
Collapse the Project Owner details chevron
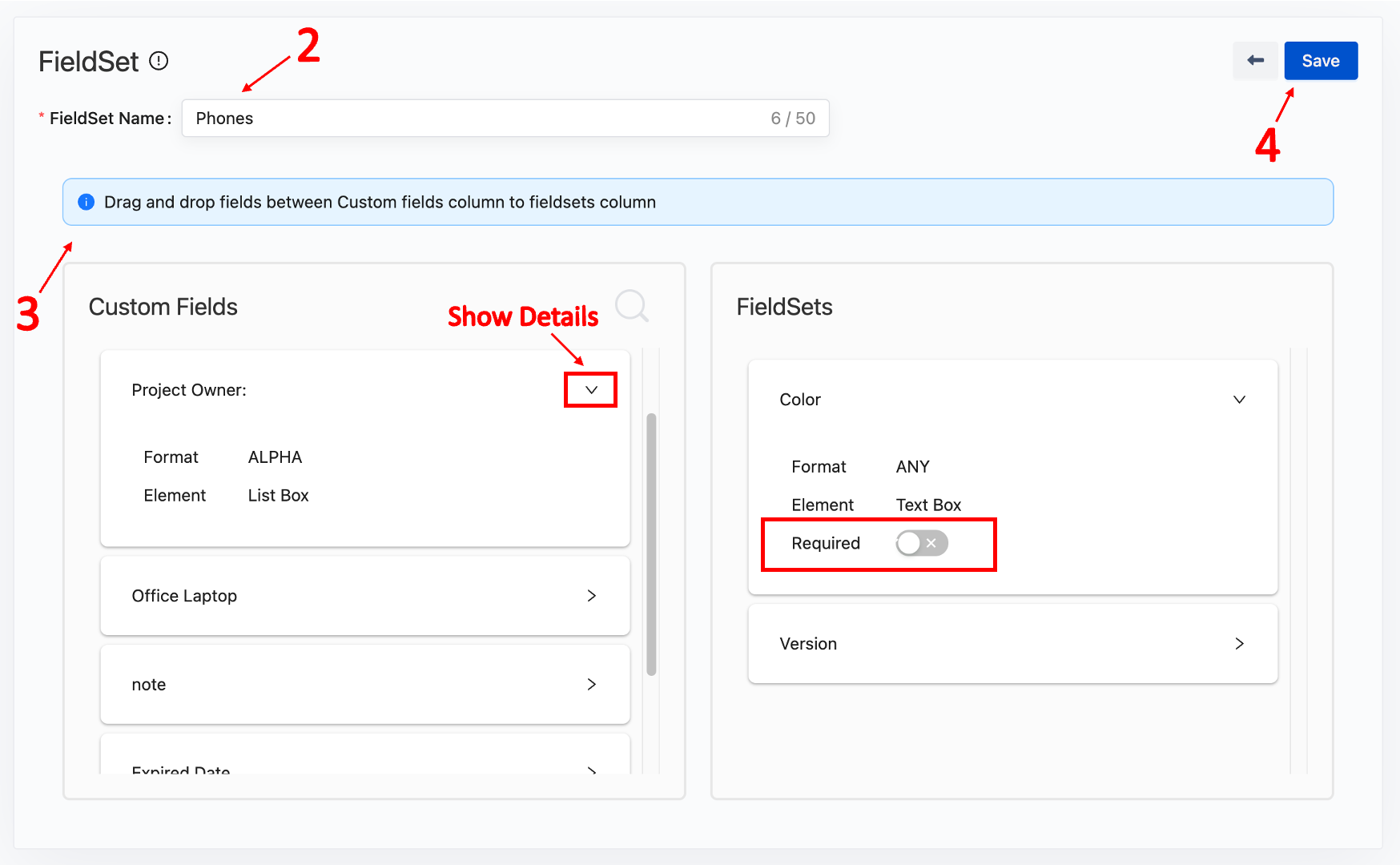591,390
